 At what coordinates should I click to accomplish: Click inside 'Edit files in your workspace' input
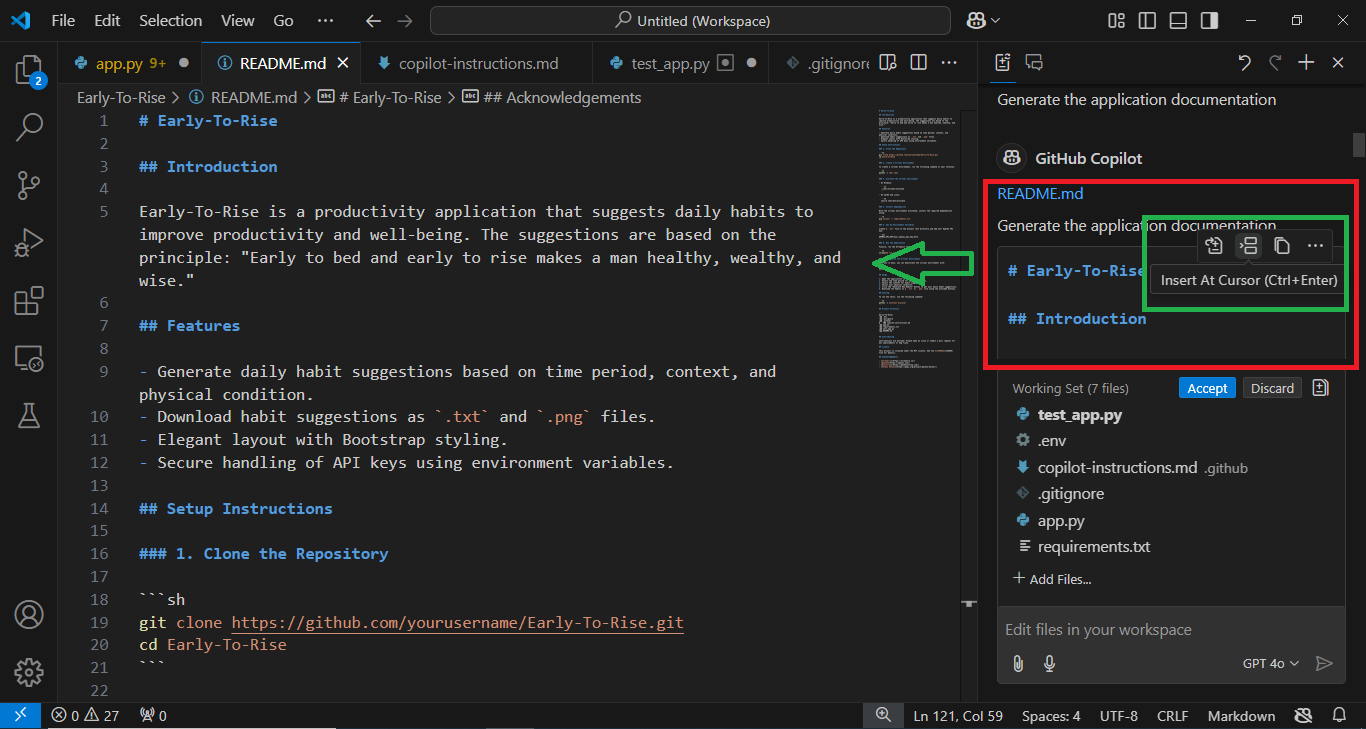click(1170, 630)
